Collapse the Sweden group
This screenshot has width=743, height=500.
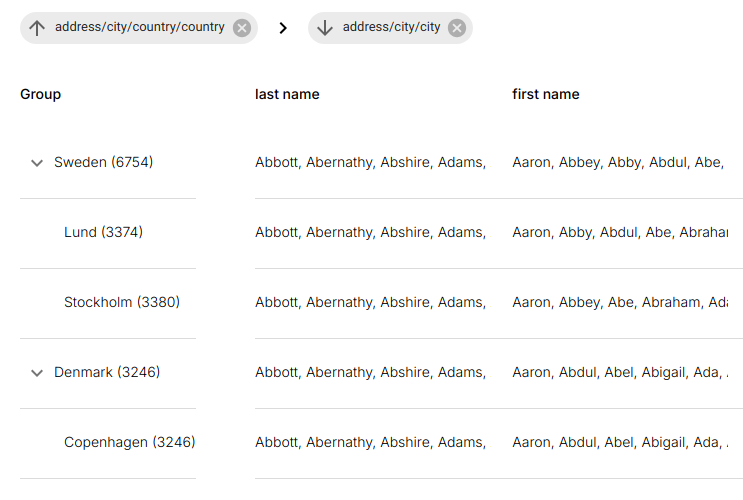tap(37, 163)
